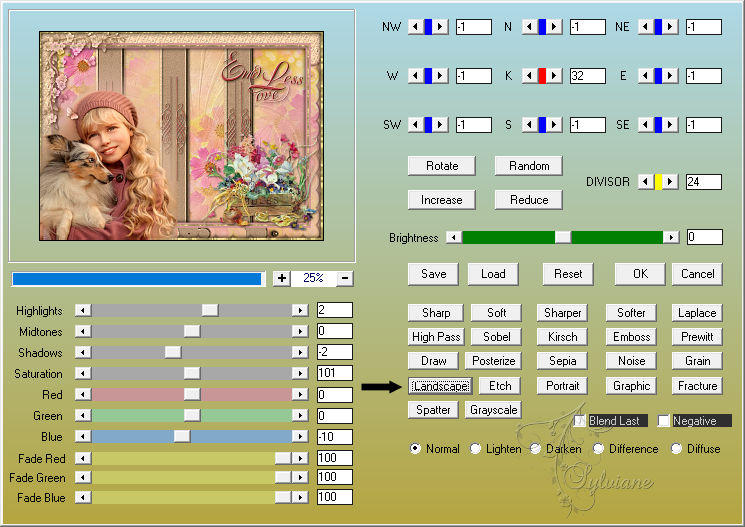Click the Highlights slider handle
The height and width of the screenshot is (527, 745).
coord(210,310)
